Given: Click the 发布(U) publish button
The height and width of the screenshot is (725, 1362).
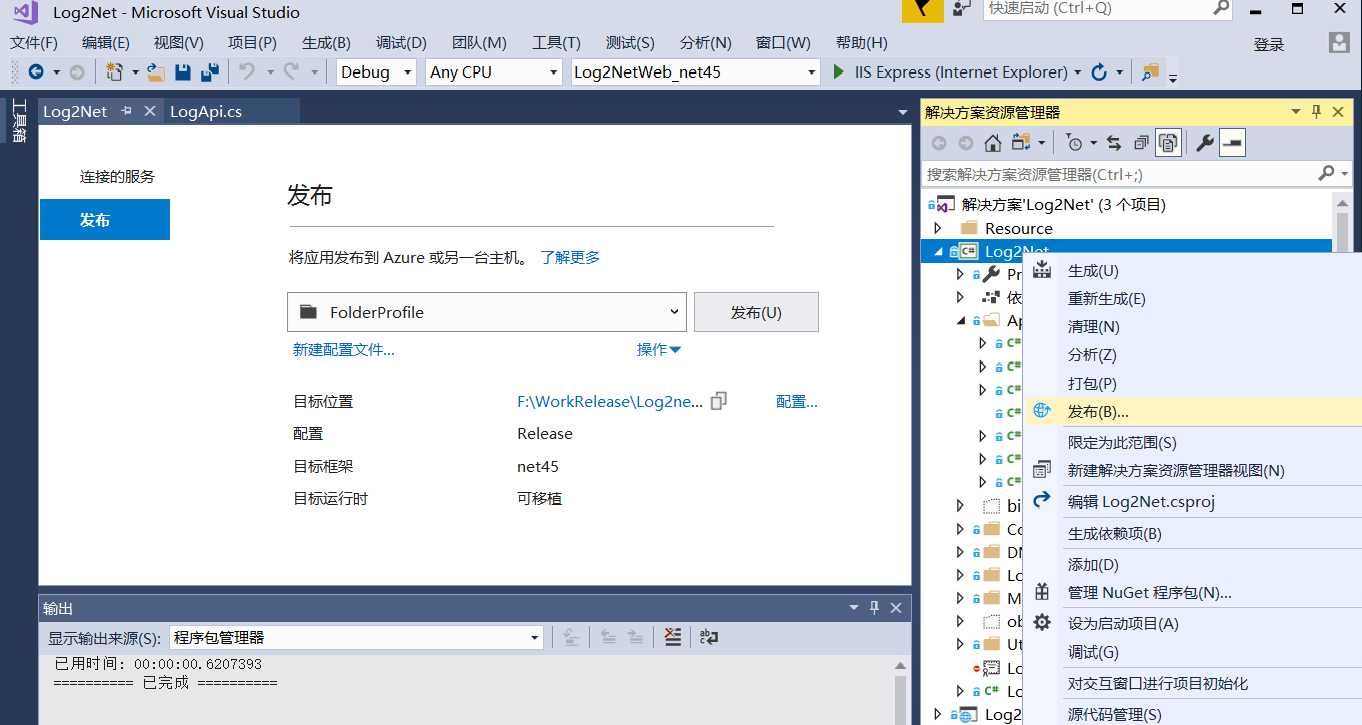Looking at the screenshot, I should (756, 312).
